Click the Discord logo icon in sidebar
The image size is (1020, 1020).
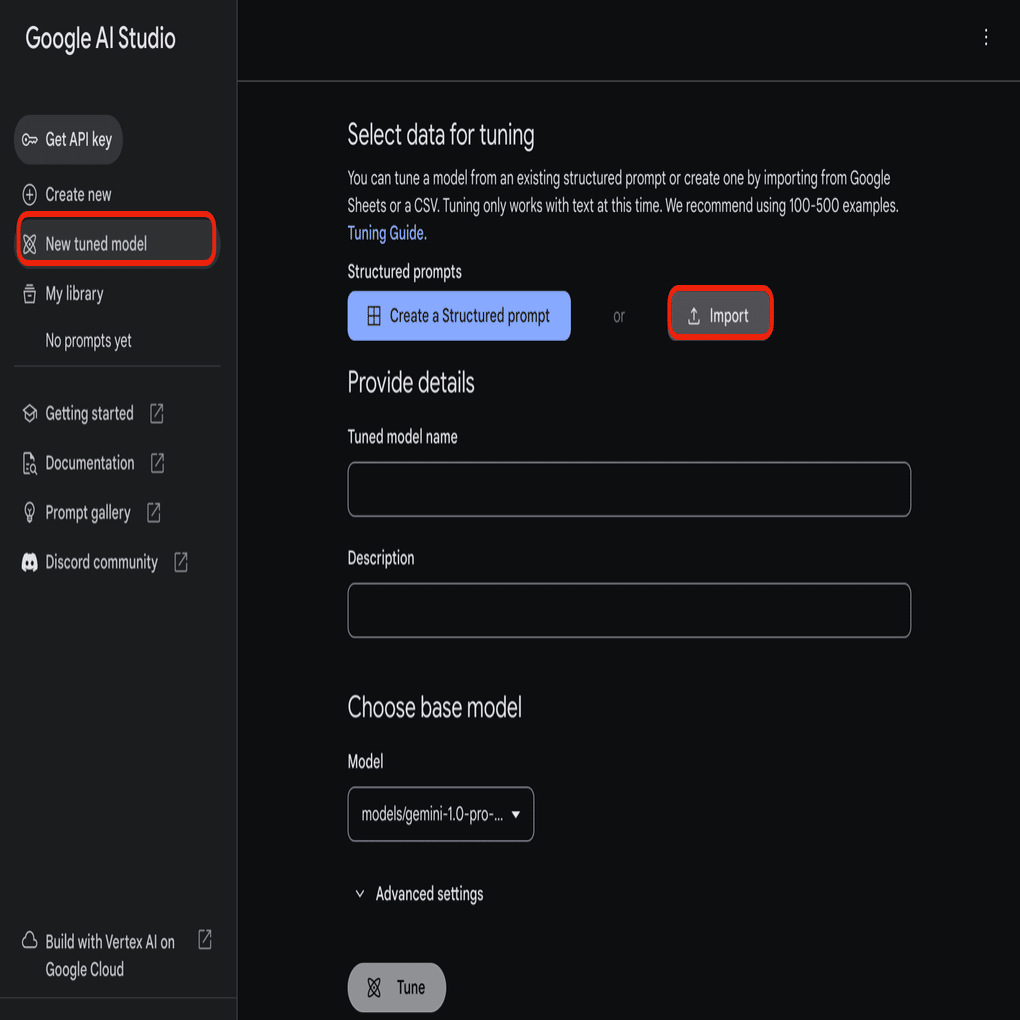point(30,562)
